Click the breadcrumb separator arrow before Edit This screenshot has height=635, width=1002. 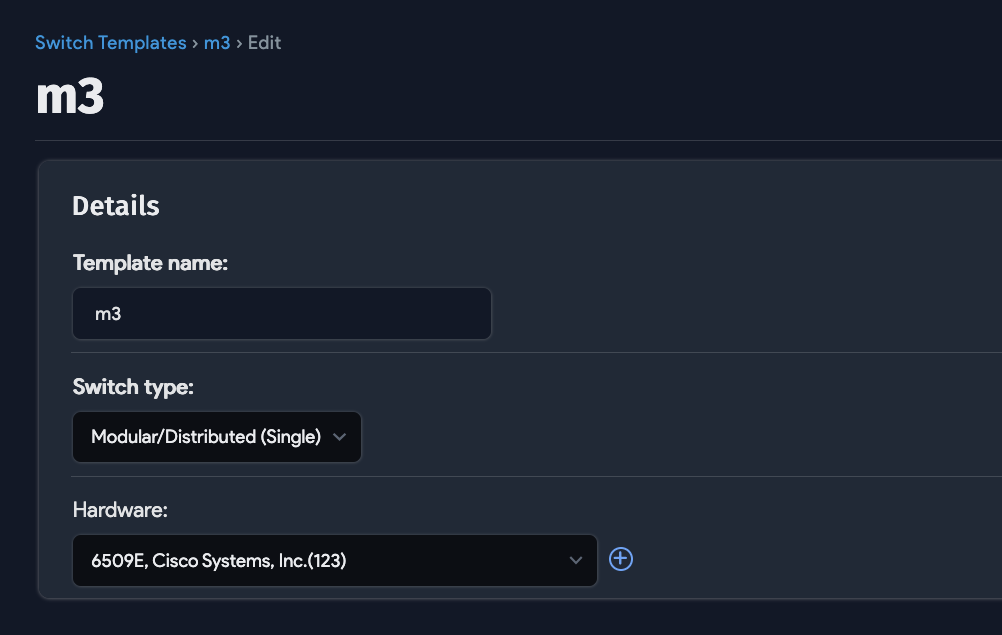pos(239,43)
